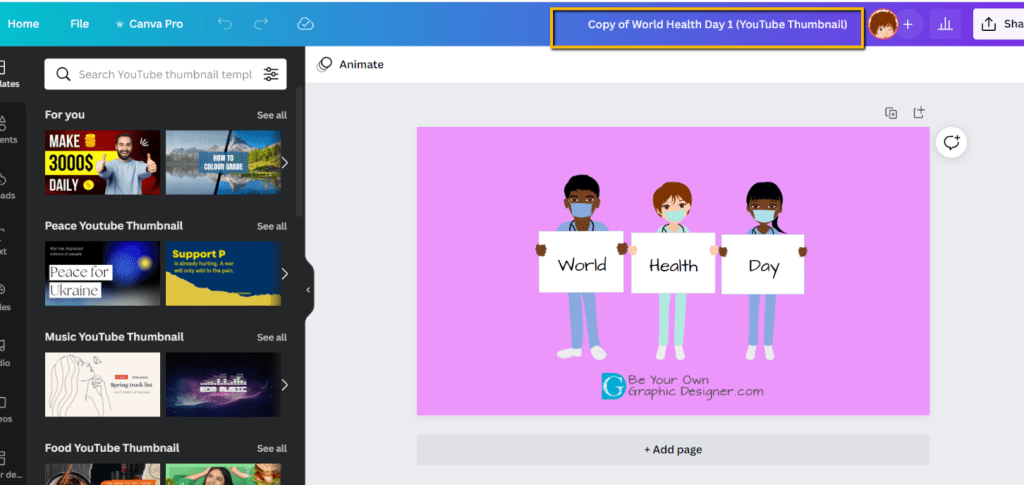
Task: Click the Be Your Own Graphic Designer.com logo
Action: 682,386
